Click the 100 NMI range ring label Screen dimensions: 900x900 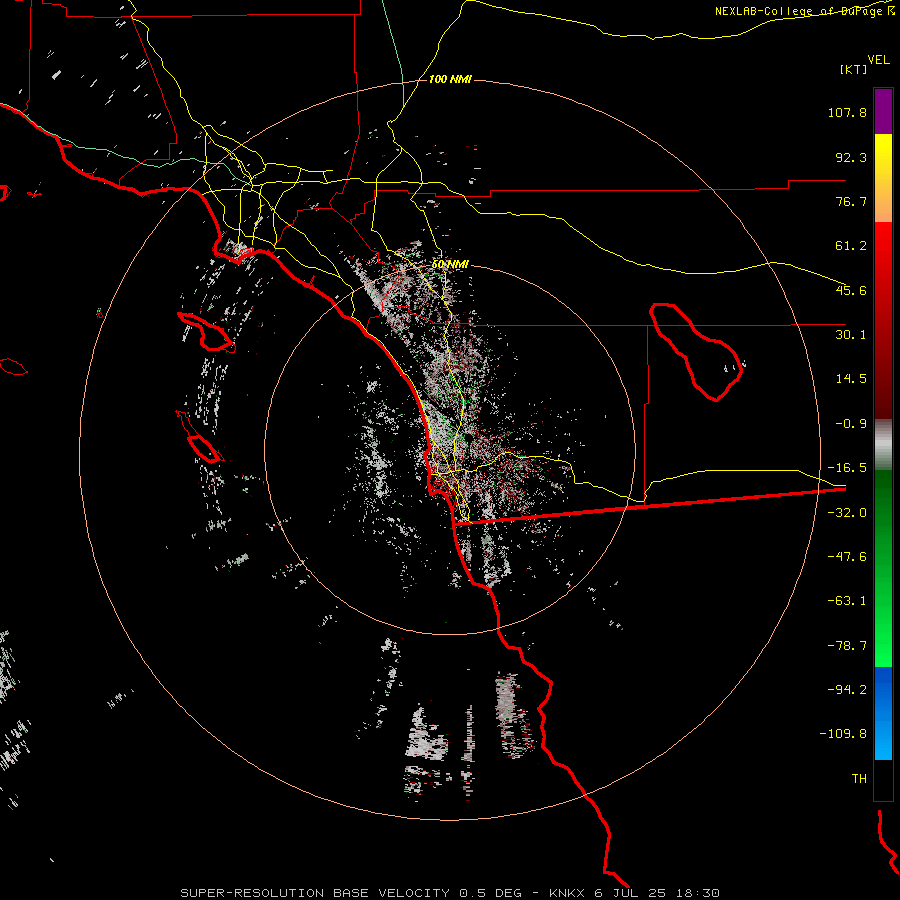click(450, 79)
